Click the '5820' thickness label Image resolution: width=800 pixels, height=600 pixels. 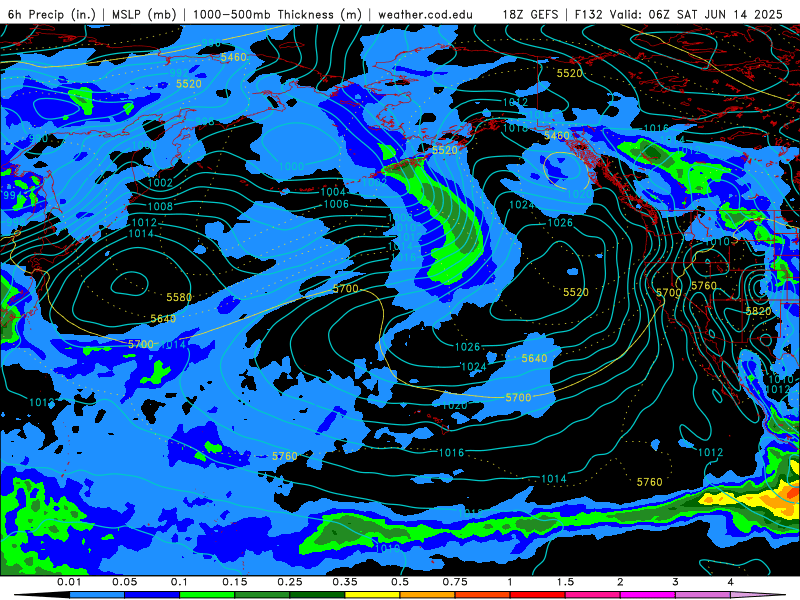coord(758,311)
